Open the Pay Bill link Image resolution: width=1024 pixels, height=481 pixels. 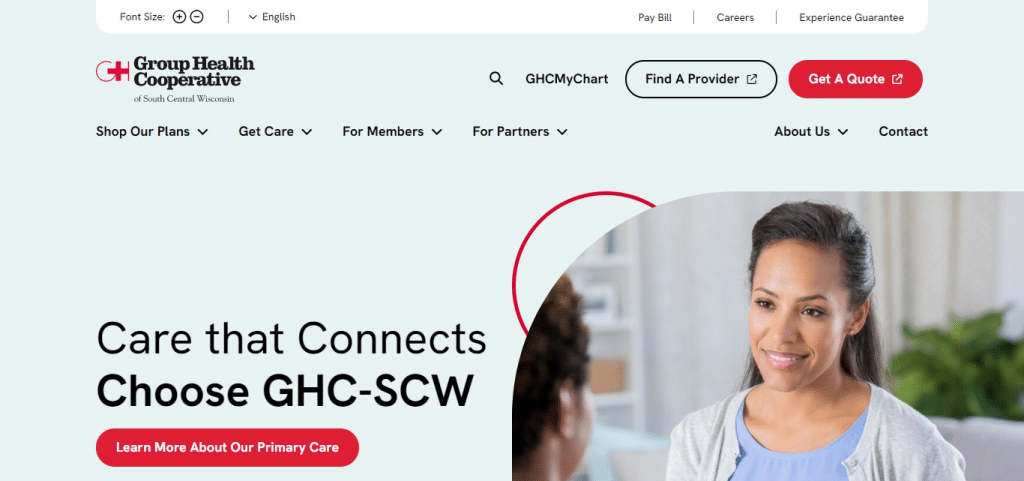(x=655, y=18)
